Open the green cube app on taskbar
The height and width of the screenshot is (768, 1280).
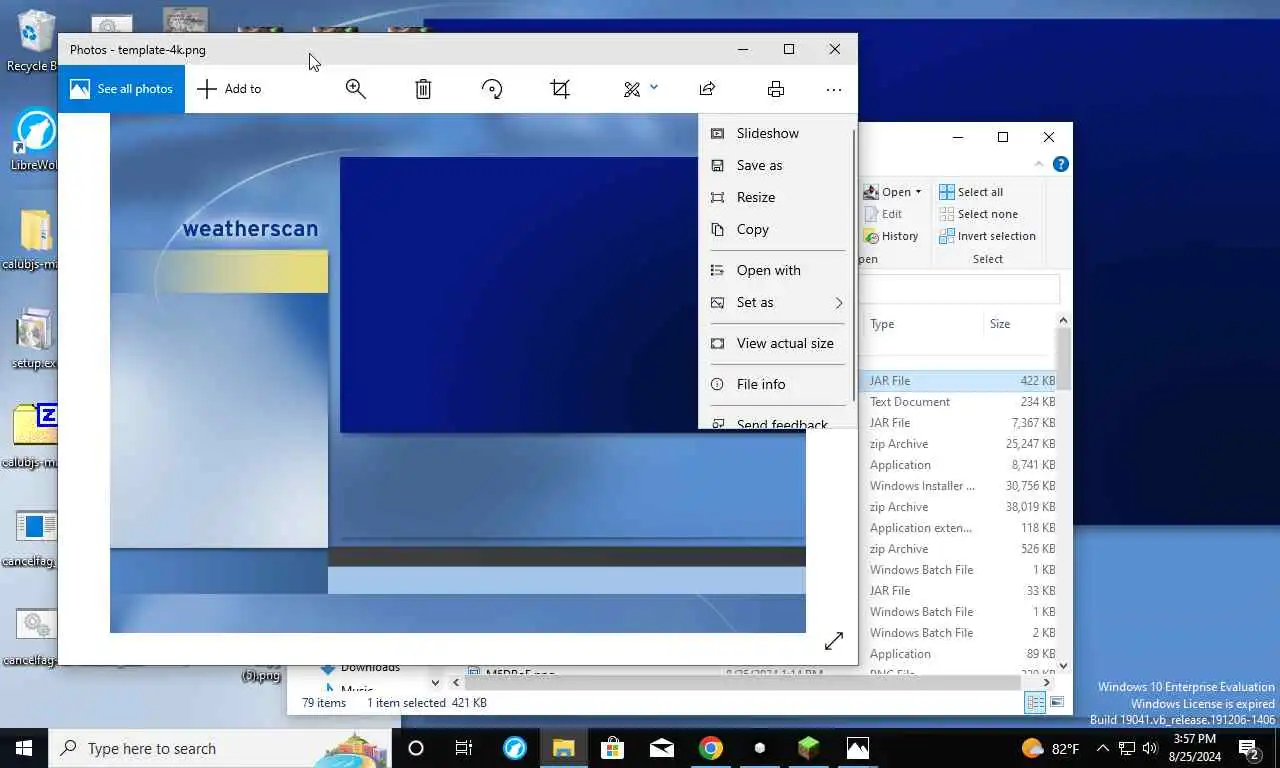coord(808,748)
